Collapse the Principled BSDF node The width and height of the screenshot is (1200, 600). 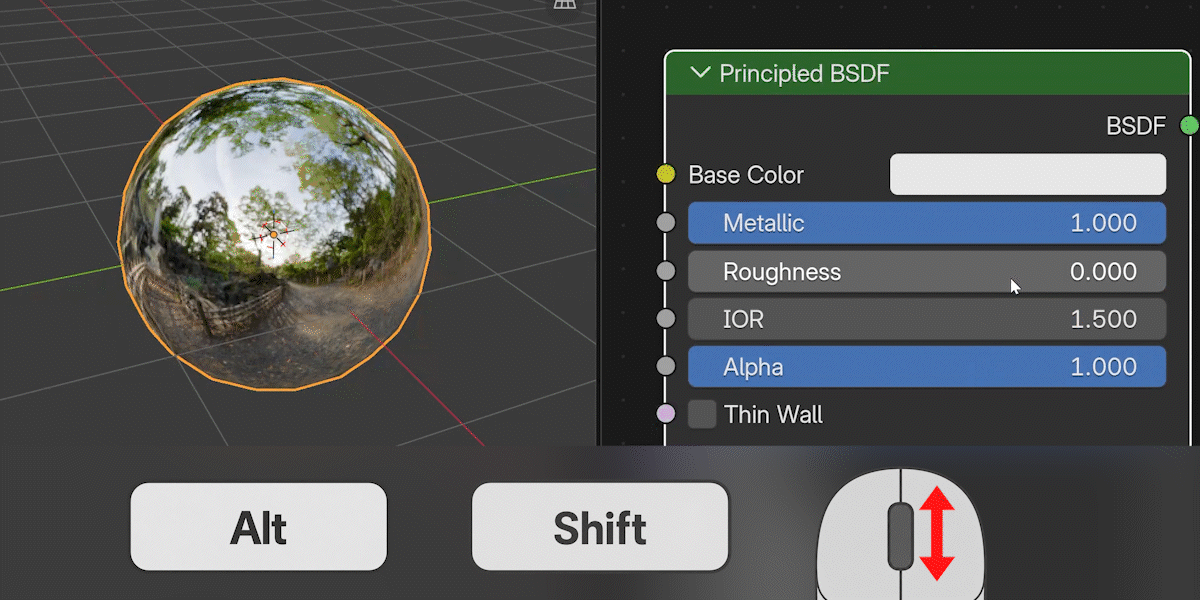[701, 73]
